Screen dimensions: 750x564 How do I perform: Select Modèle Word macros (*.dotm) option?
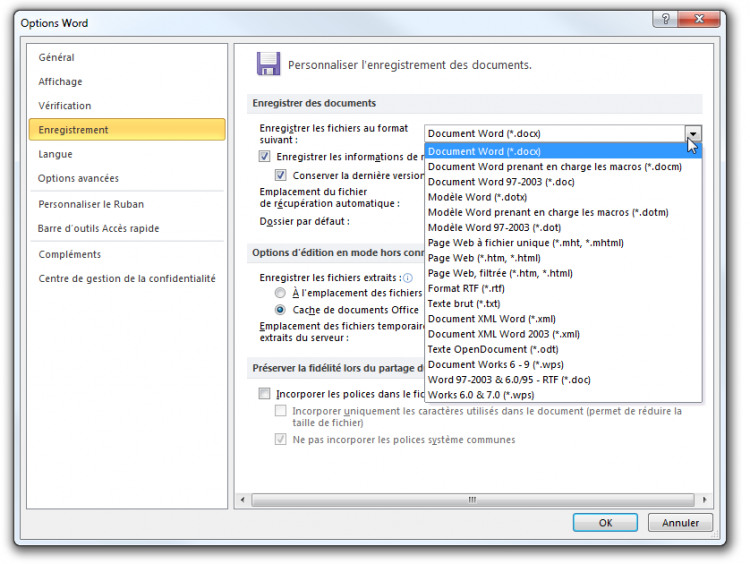(563, 212)
